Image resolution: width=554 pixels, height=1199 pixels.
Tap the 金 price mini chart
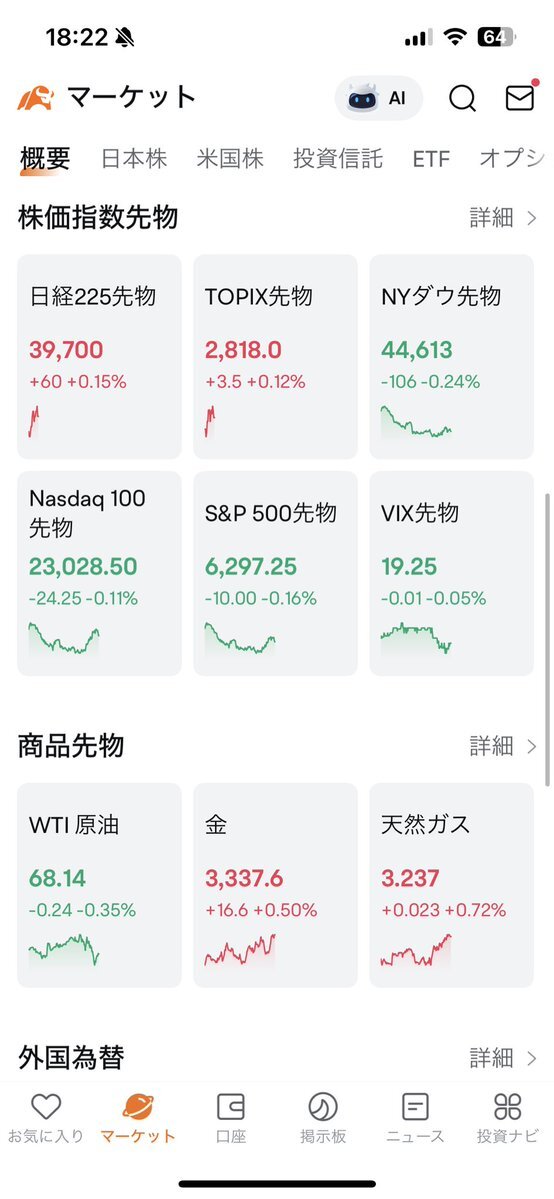click(x=240, y=950)
